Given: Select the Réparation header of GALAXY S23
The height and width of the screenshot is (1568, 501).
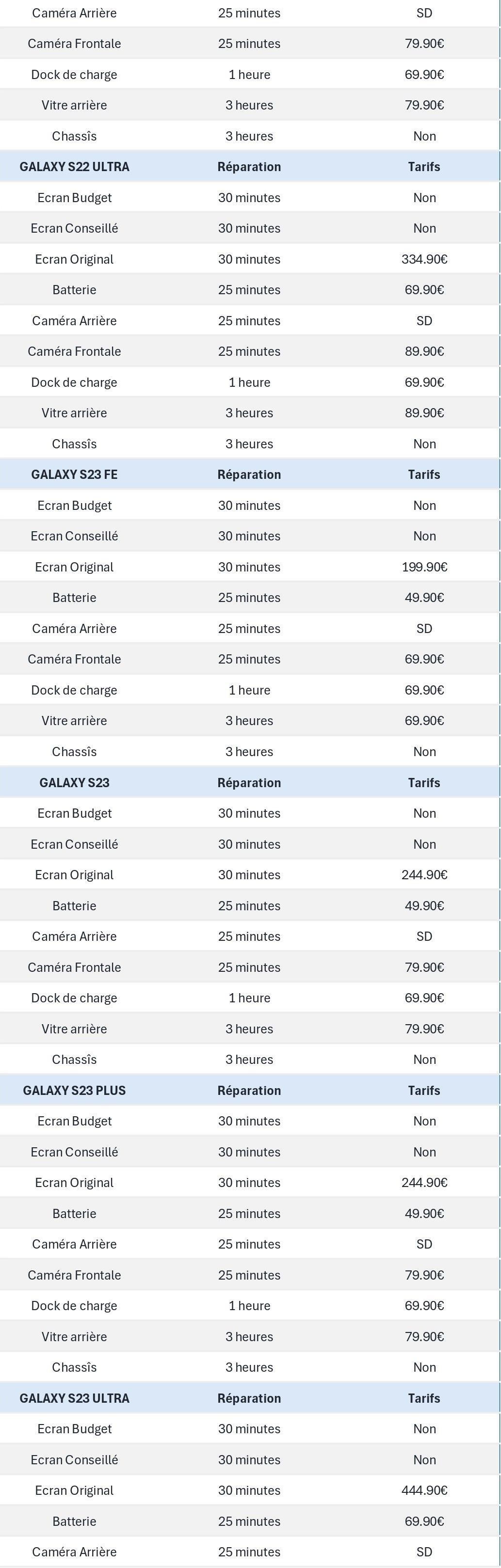Looking at the screenshot, I should pos(249,783).
